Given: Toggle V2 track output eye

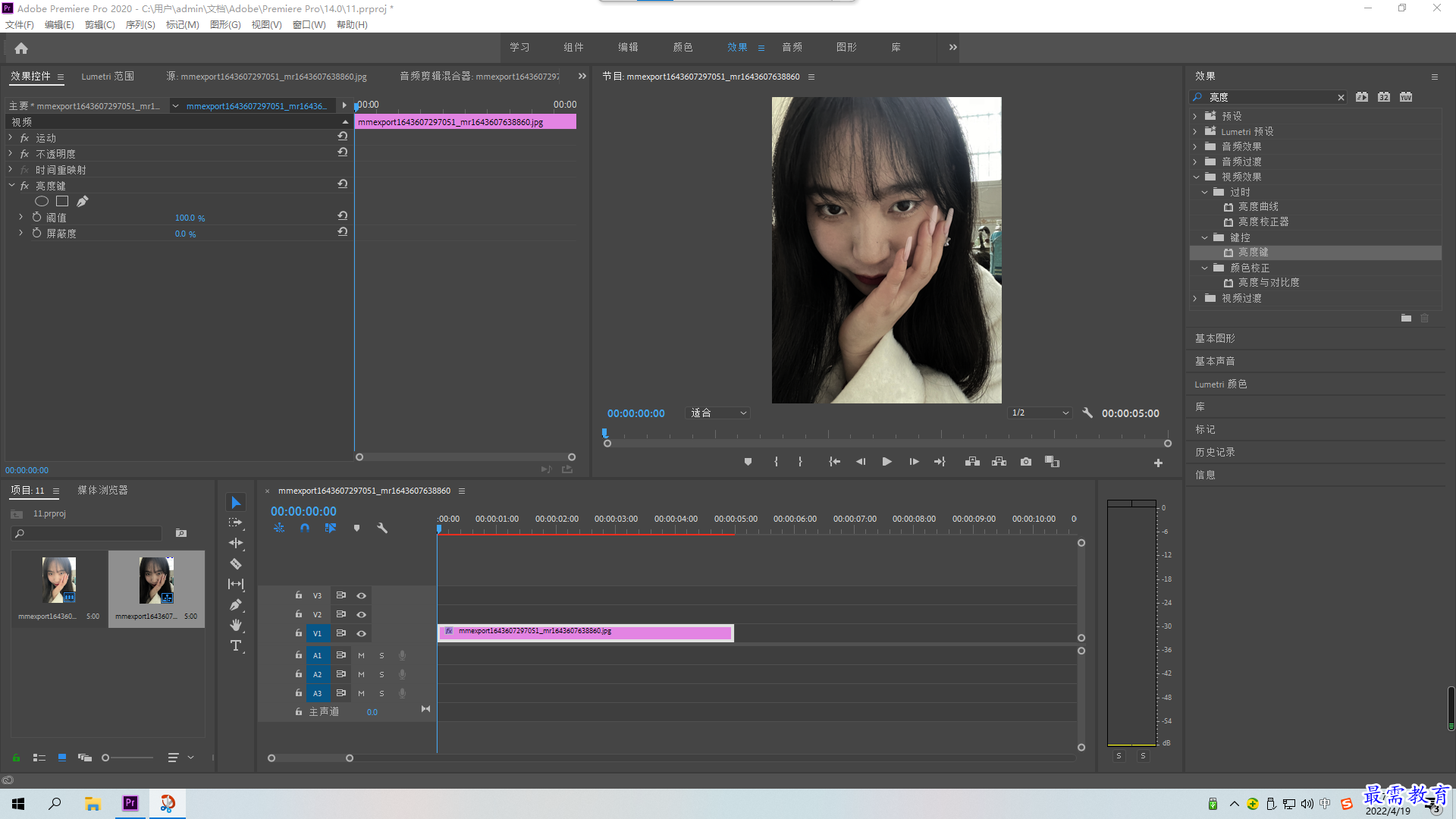Looking at the screenshot, I should (362, 614).
